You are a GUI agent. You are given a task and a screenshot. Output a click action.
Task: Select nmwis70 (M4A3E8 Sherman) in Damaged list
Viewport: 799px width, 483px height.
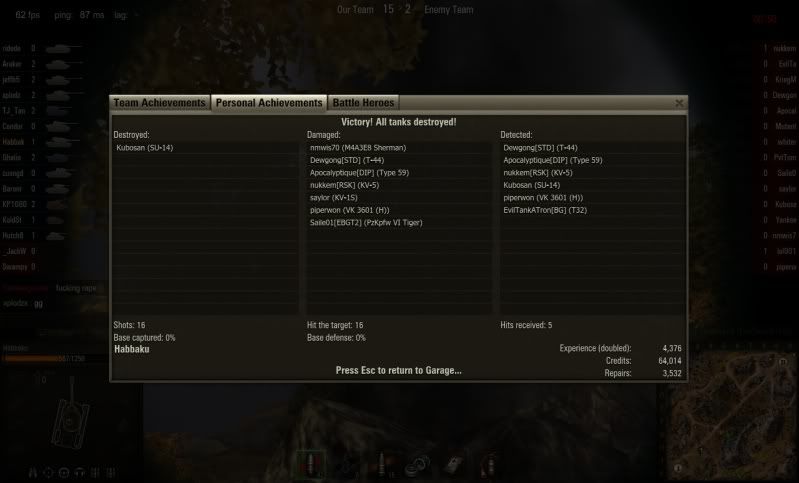[x=358, y=148]
